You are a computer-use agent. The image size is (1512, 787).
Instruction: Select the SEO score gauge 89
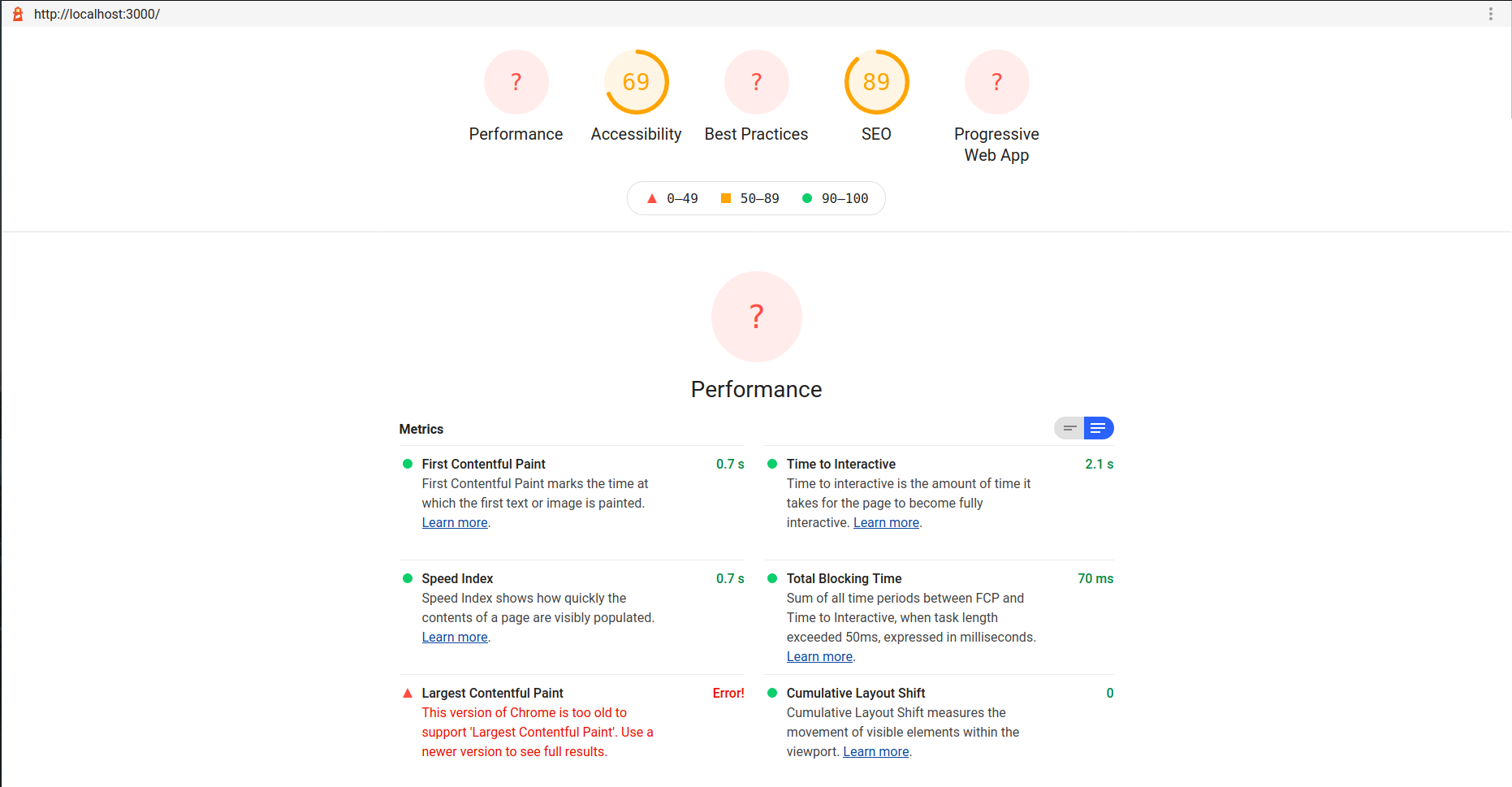coord(876,82)
